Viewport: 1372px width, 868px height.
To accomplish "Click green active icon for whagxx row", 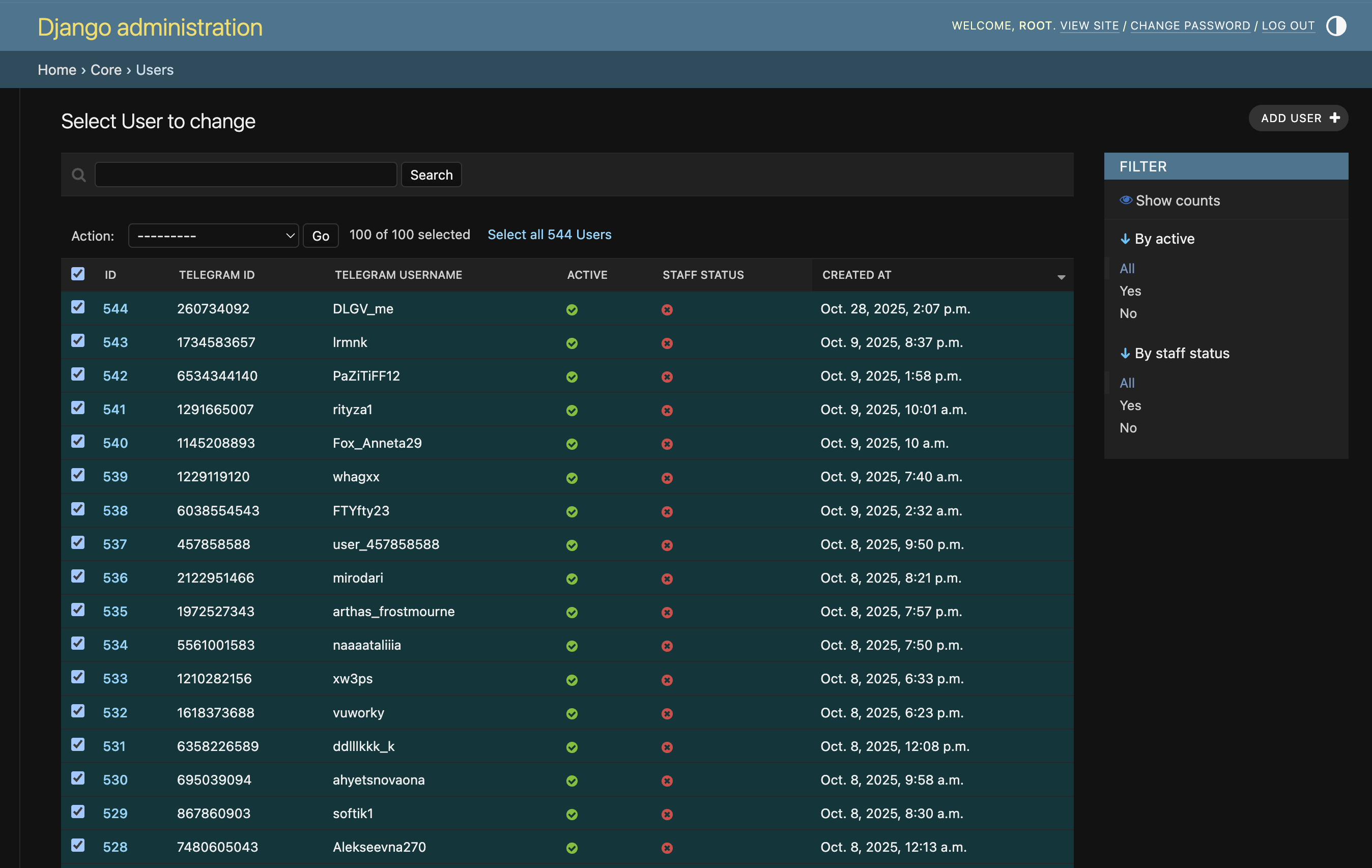I will (571, 478).
